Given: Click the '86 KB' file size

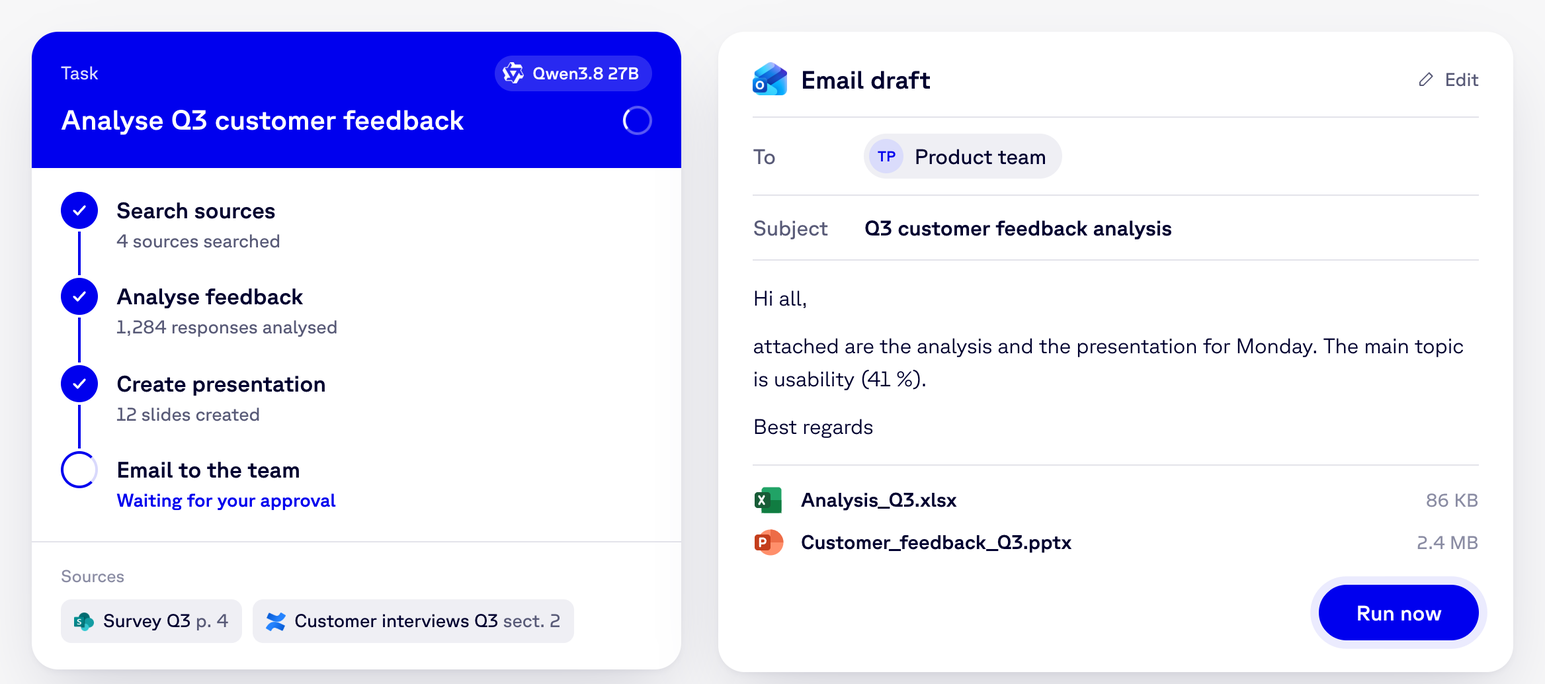Looking at the screenshot, I should point(1452,500).
